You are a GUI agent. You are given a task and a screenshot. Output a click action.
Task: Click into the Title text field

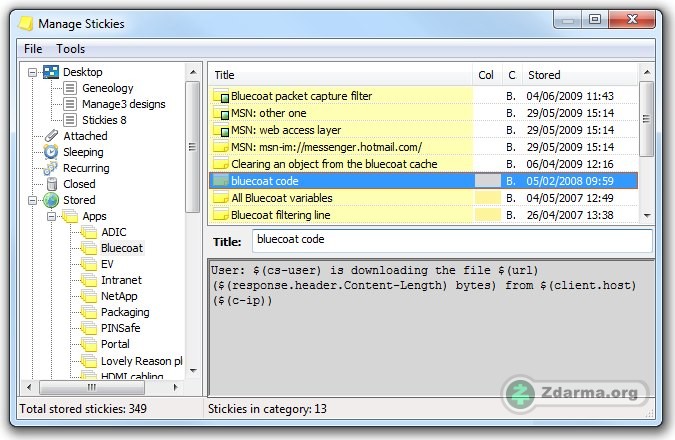click(452, 240)
